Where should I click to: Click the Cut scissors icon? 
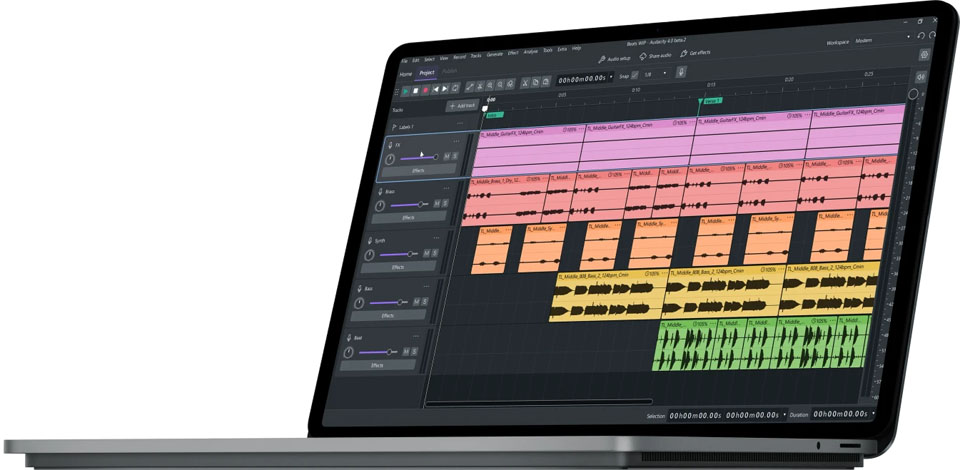point(524,83)
